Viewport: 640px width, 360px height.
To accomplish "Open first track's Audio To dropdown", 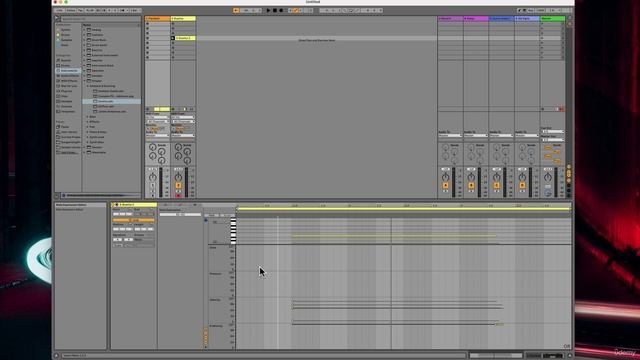I will pos(158,136).
